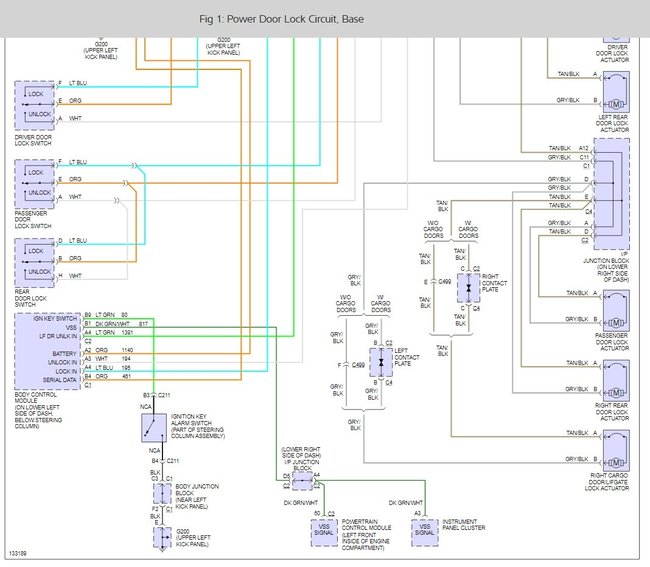This screenshot has height=567, width=650.
Task: Click the 'E C499' connector label
Action: 437,282
